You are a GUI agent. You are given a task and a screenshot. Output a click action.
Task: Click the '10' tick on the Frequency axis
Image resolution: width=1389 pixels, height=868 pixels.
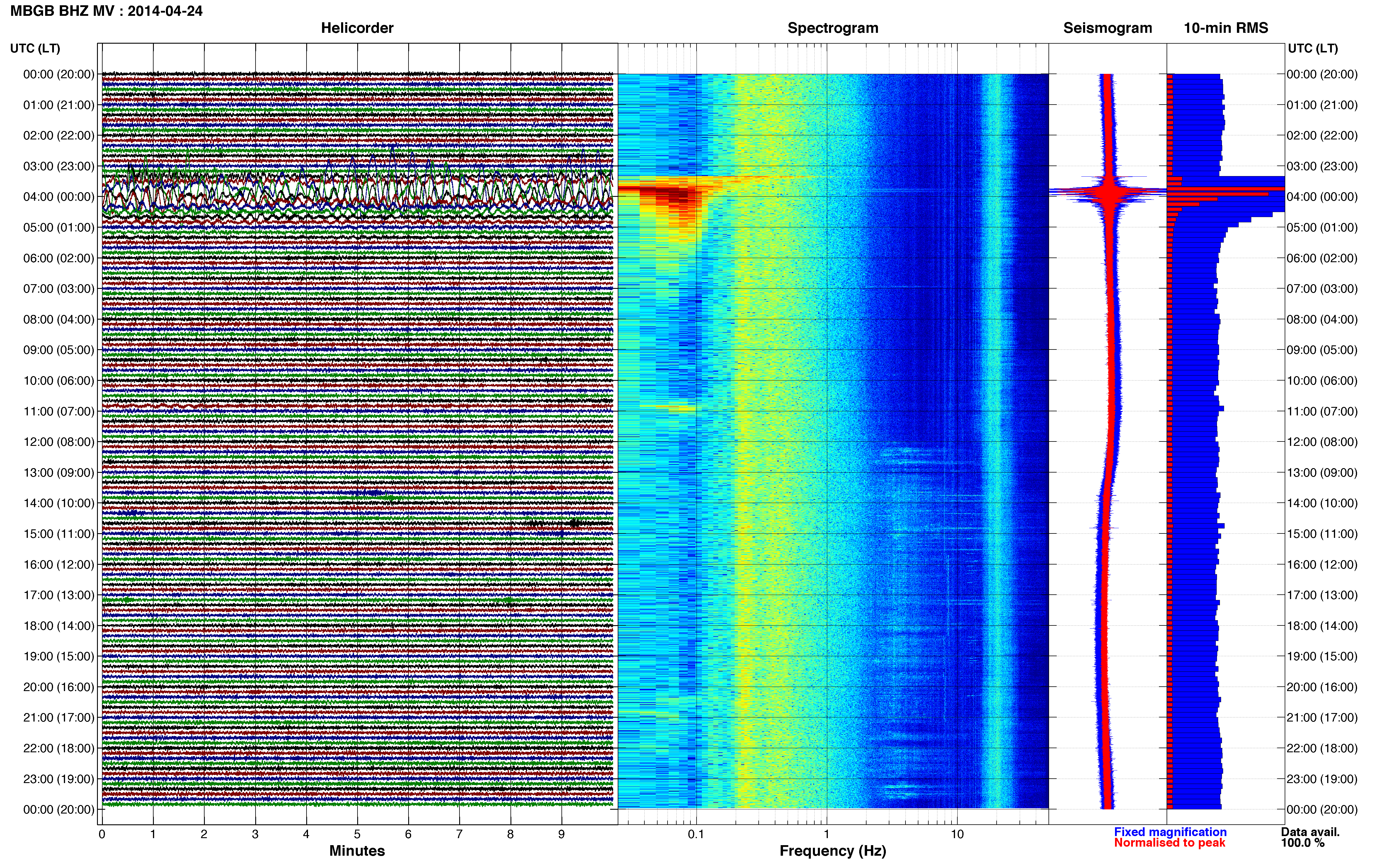[x=957, y=834]
